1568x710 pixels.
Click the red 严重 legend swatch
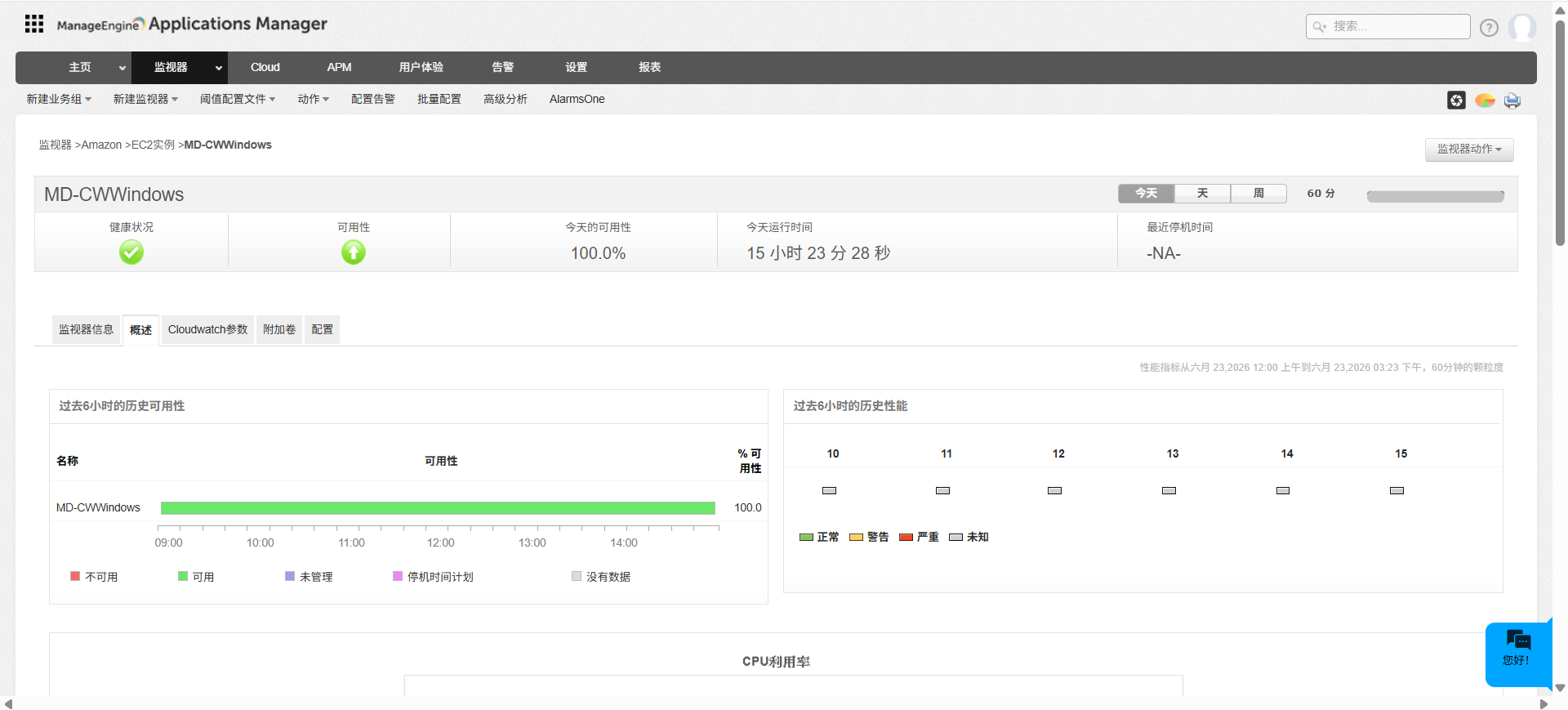click(x=906, y=537)
